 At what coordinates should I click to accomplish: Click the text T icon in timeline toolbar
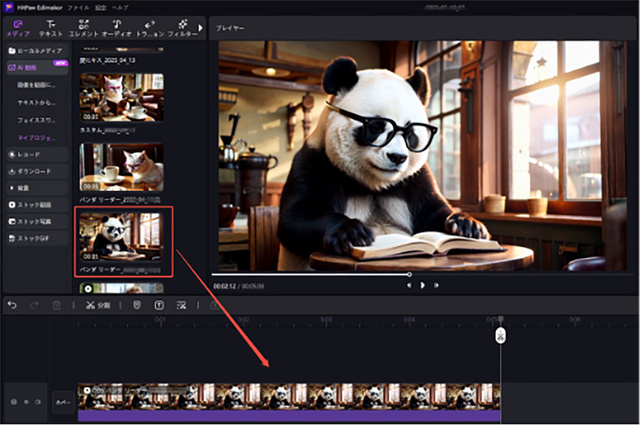[x=159, y=304]
